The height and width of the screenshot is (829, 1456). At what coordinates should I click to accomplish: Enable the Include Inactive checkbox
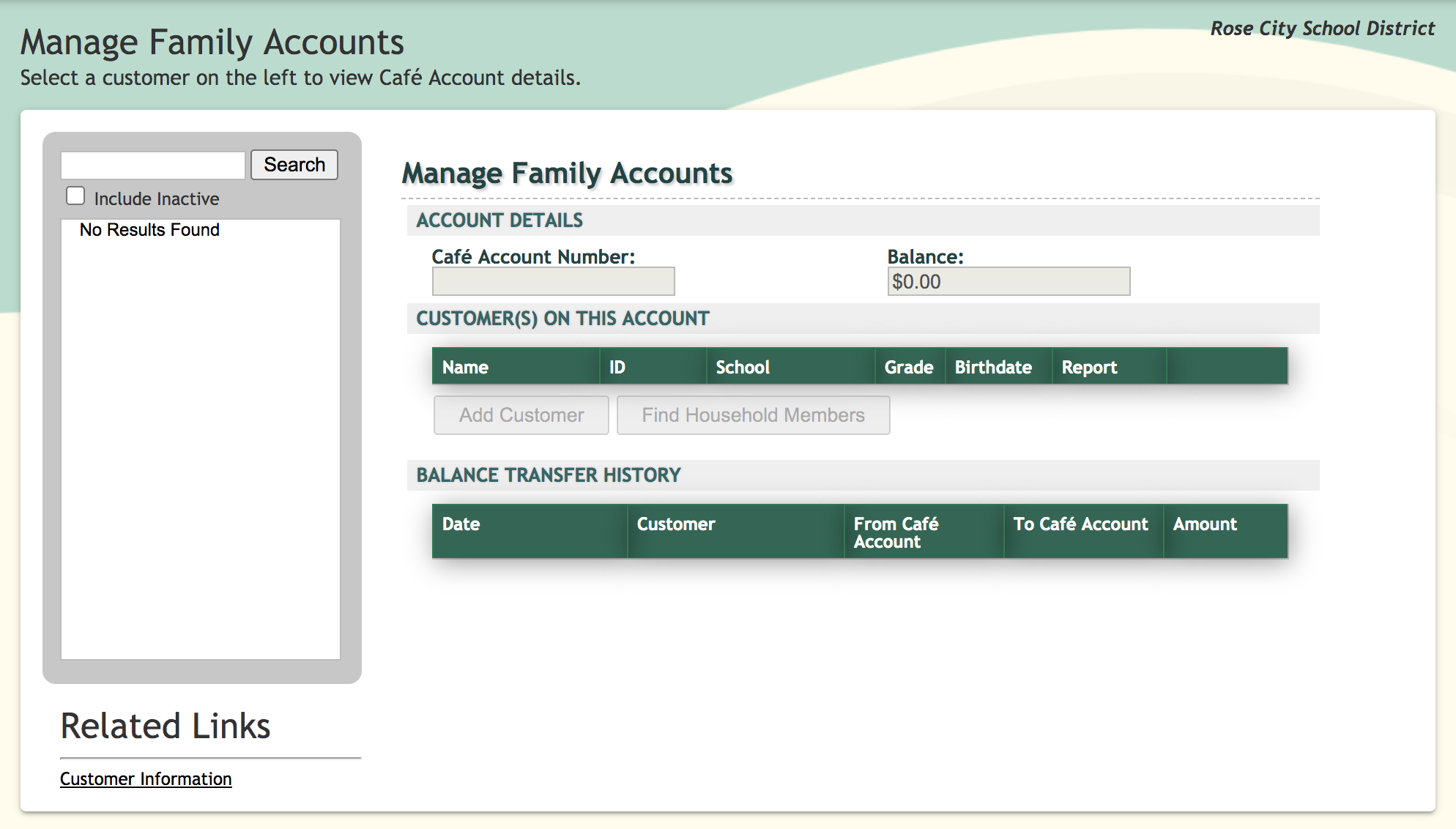coord(75,196)
